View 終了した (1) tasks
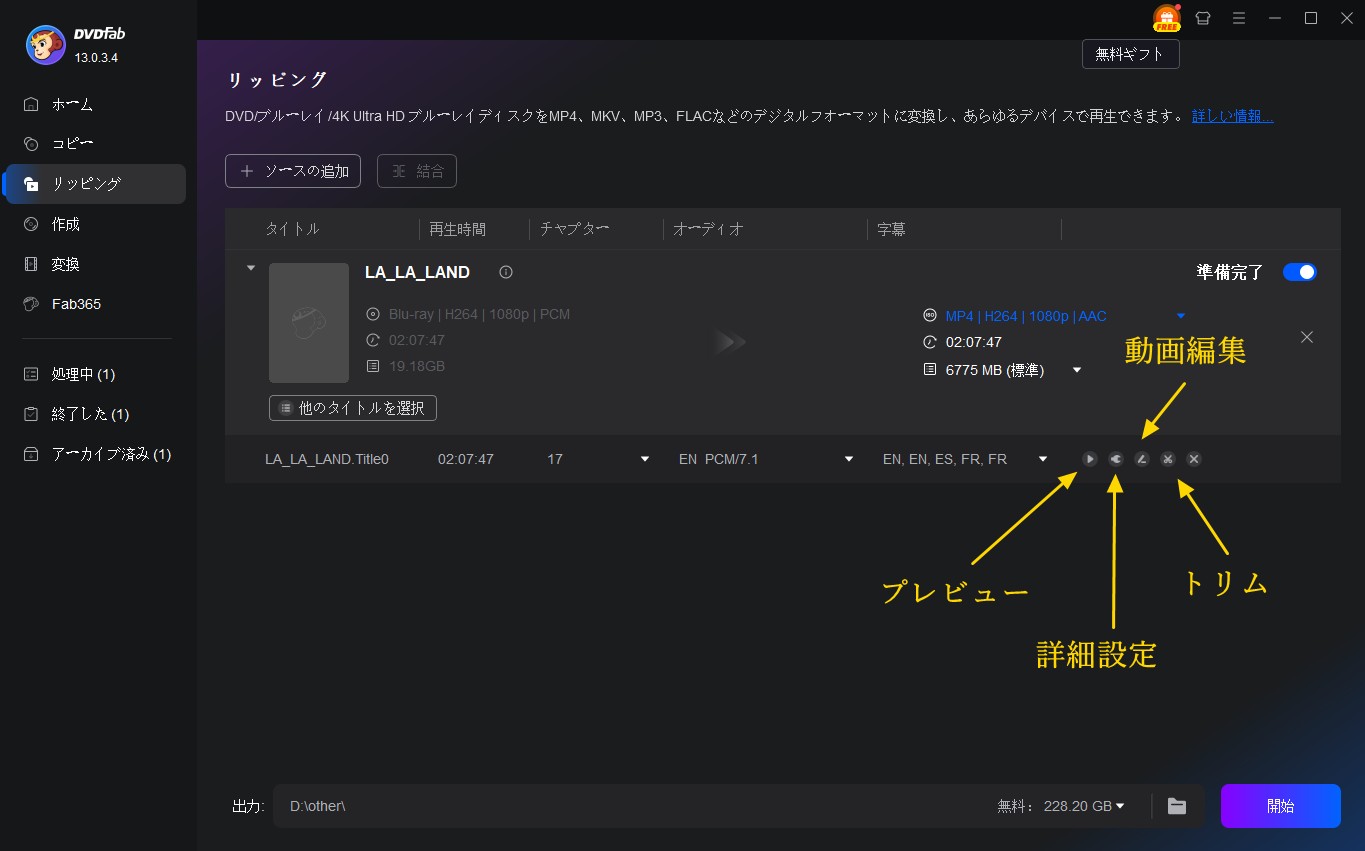This screenshot has width=1365, height=851. coord(95,414)
